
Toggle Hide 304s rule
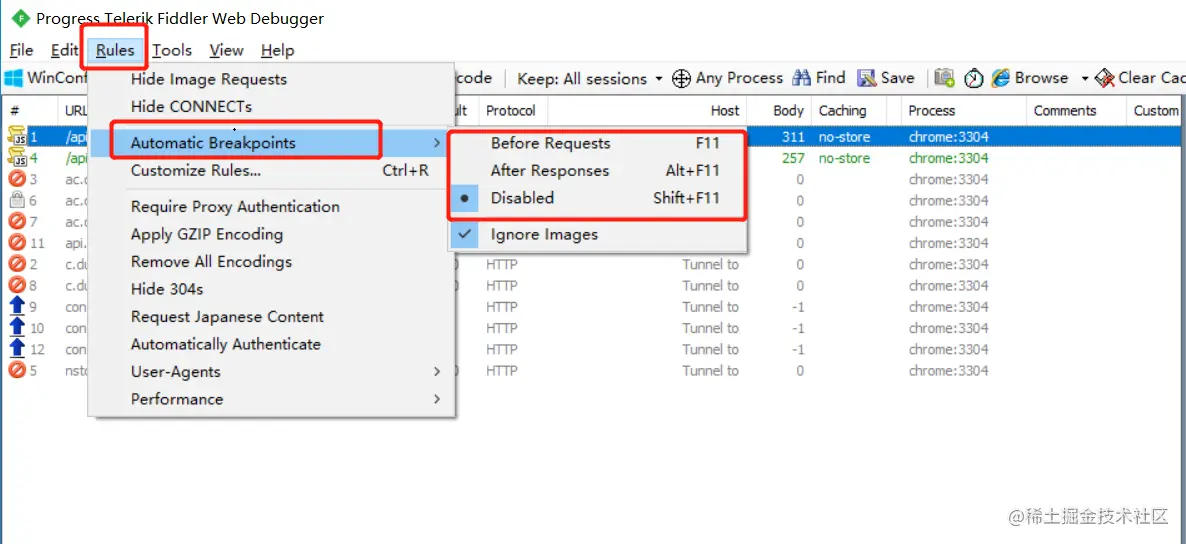pyautogui.click(x=272, y=289)
